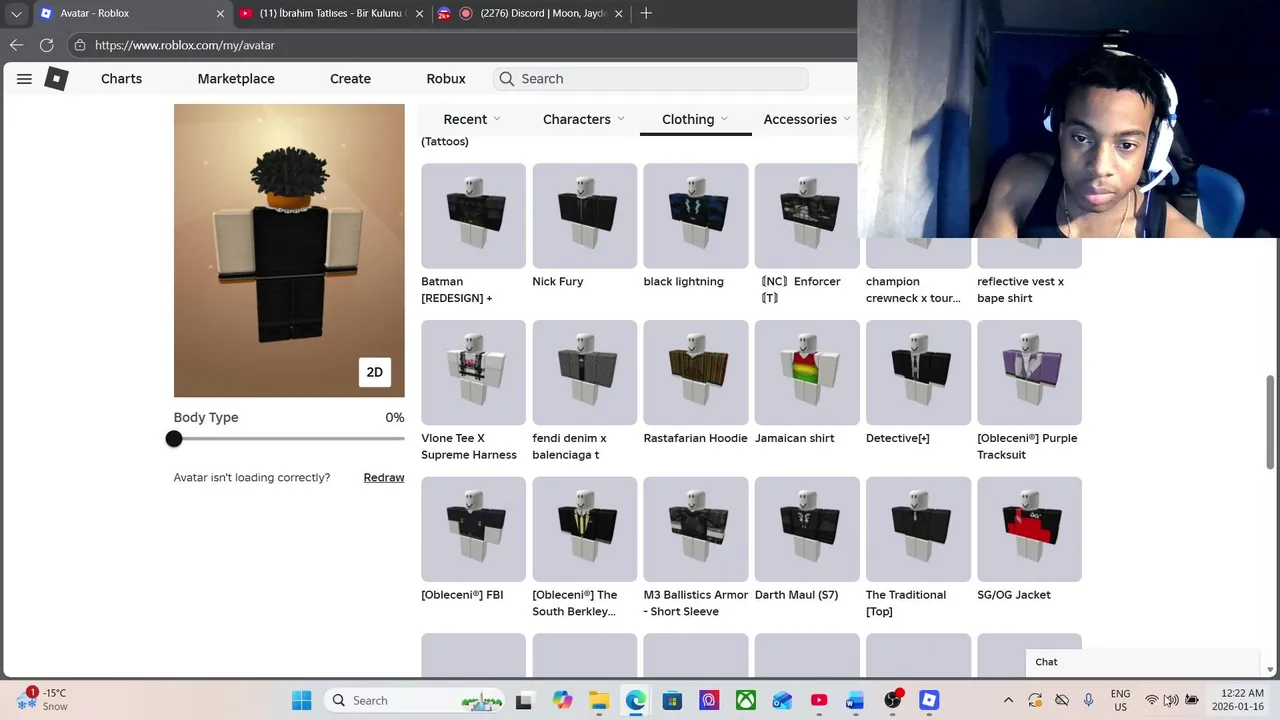Select the Nick Fury shirt
The height and width of the screenshot is (720, 1280).
(584, 216)
